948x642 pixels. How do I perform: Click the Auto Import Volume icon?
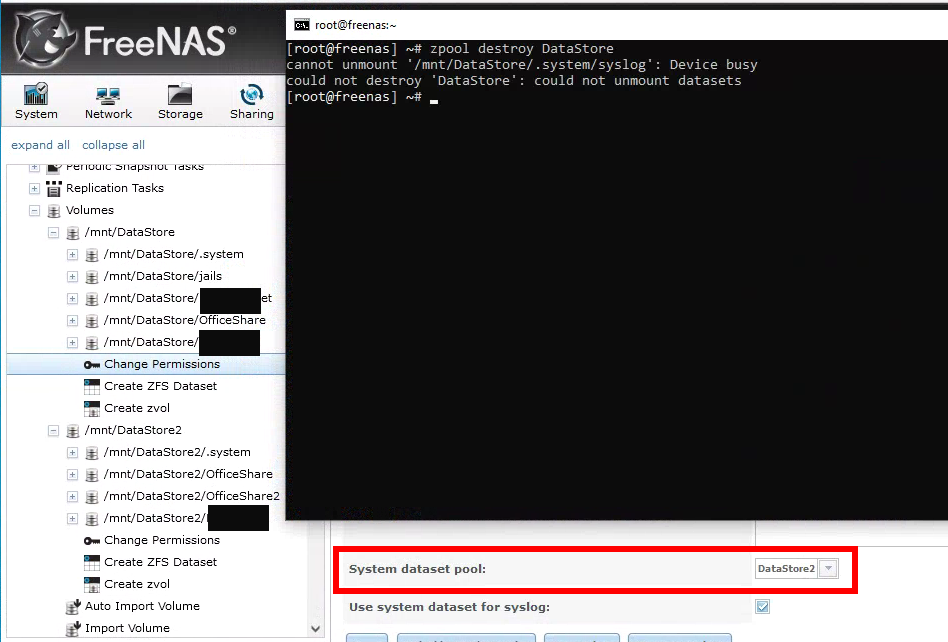(x=73, y=606)
